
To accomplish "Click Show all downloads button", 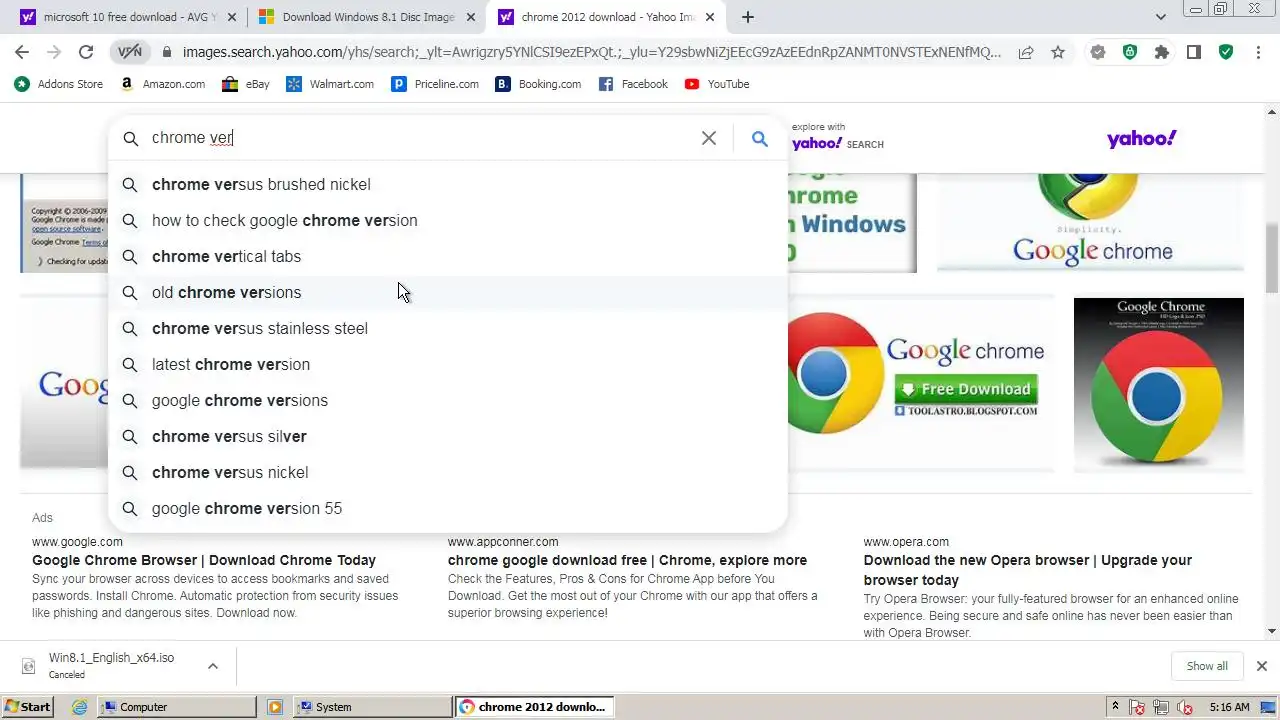I will coord(1207,666).
